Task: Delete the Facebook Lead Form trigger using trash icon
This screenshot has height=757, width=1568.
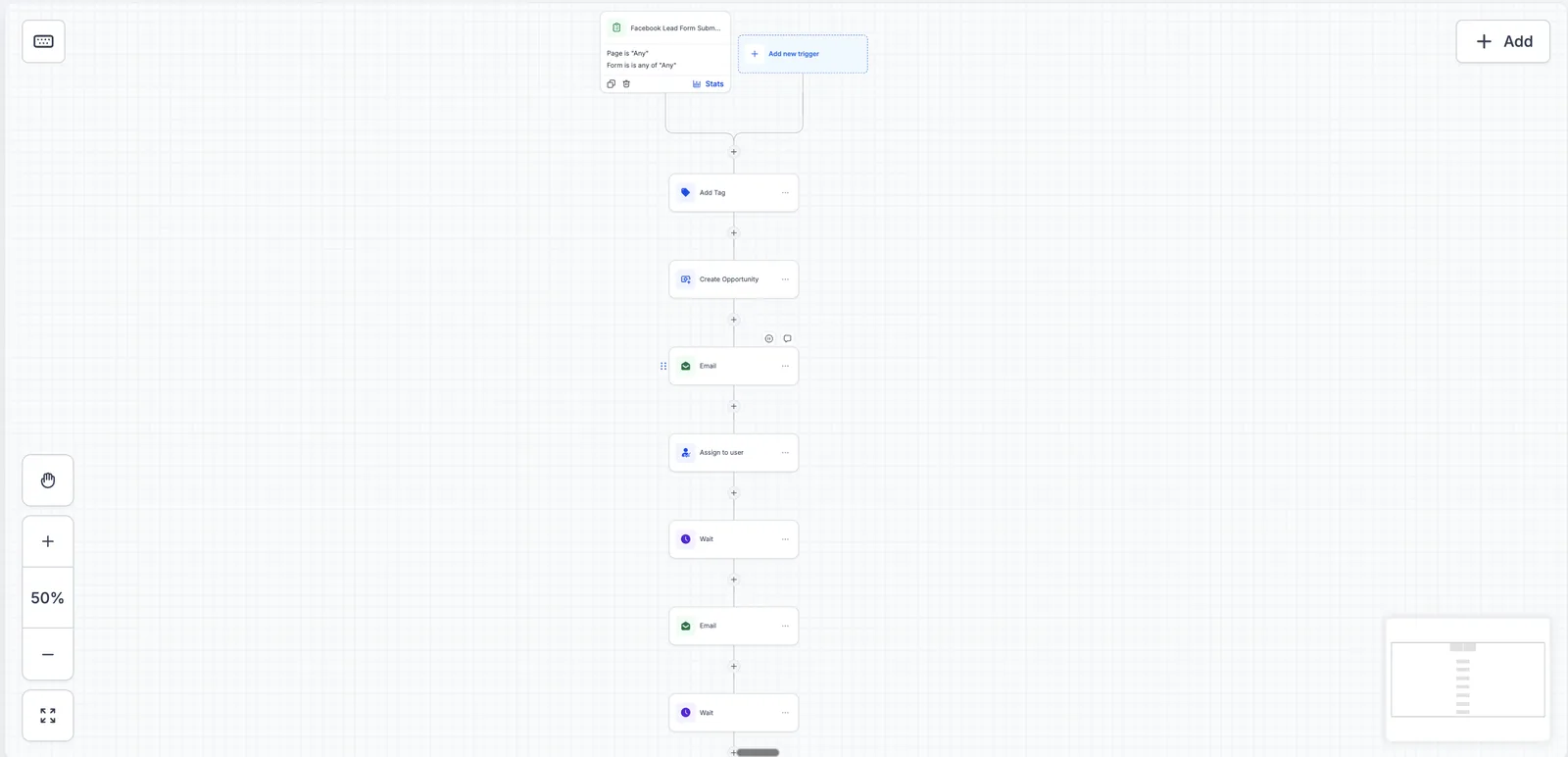Action: coord(626,84)
